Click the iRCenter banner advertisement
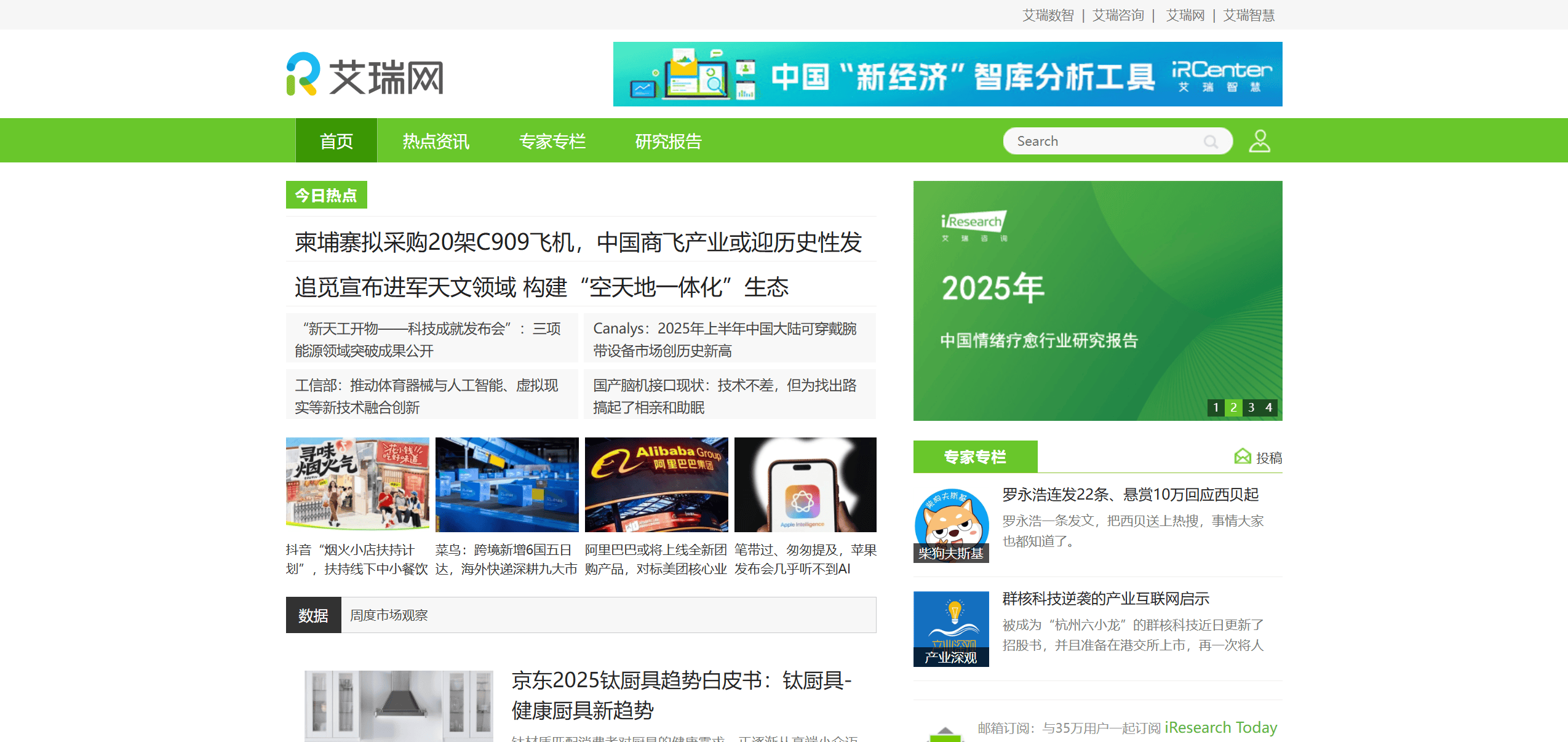Screen dimensions: 1568x742 pyautogui.click(x=947, y=74)
